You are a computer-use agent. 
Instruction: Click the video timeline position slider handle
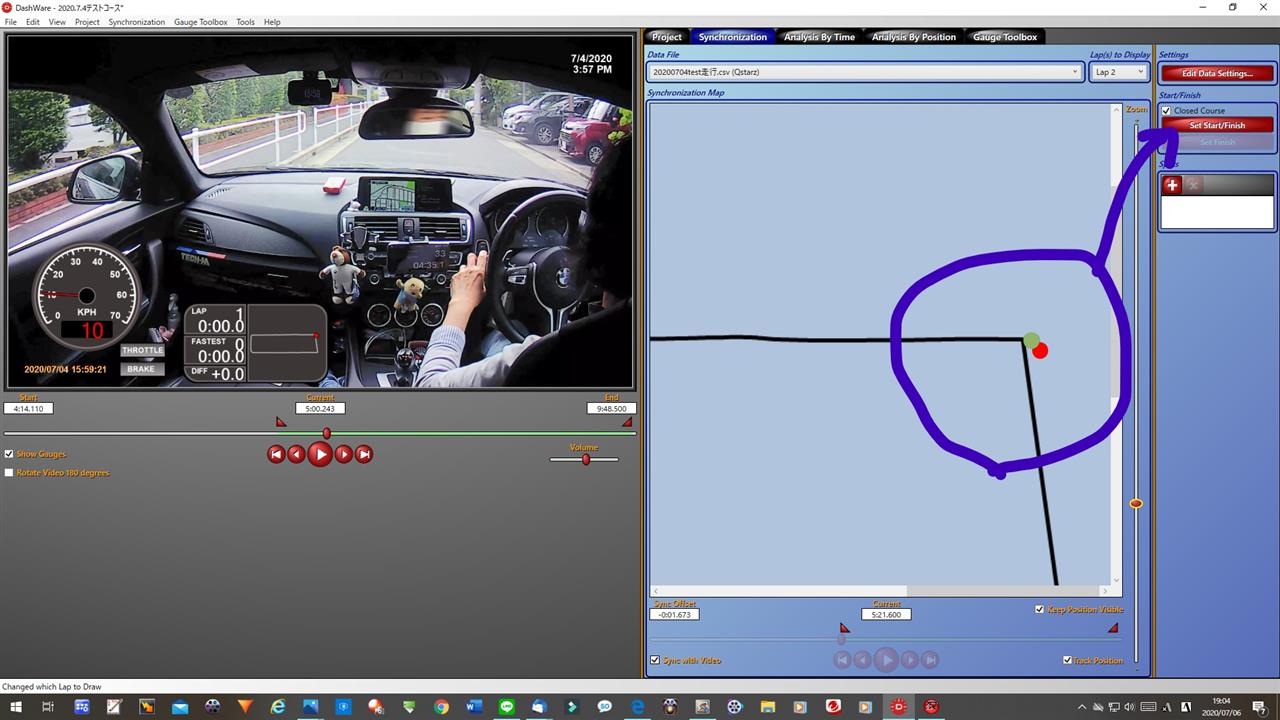[326, 433]
